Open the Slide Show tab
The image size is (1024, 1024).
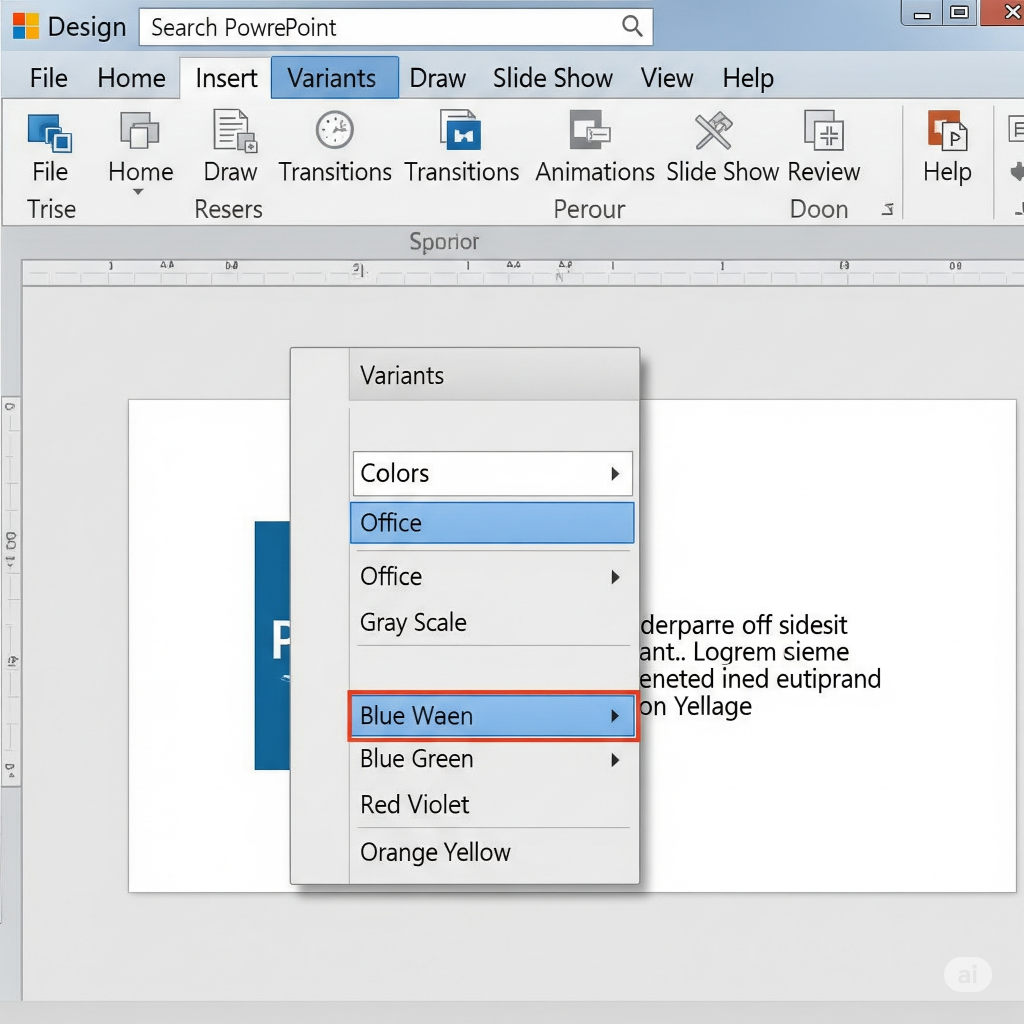[x=552, y=78]
